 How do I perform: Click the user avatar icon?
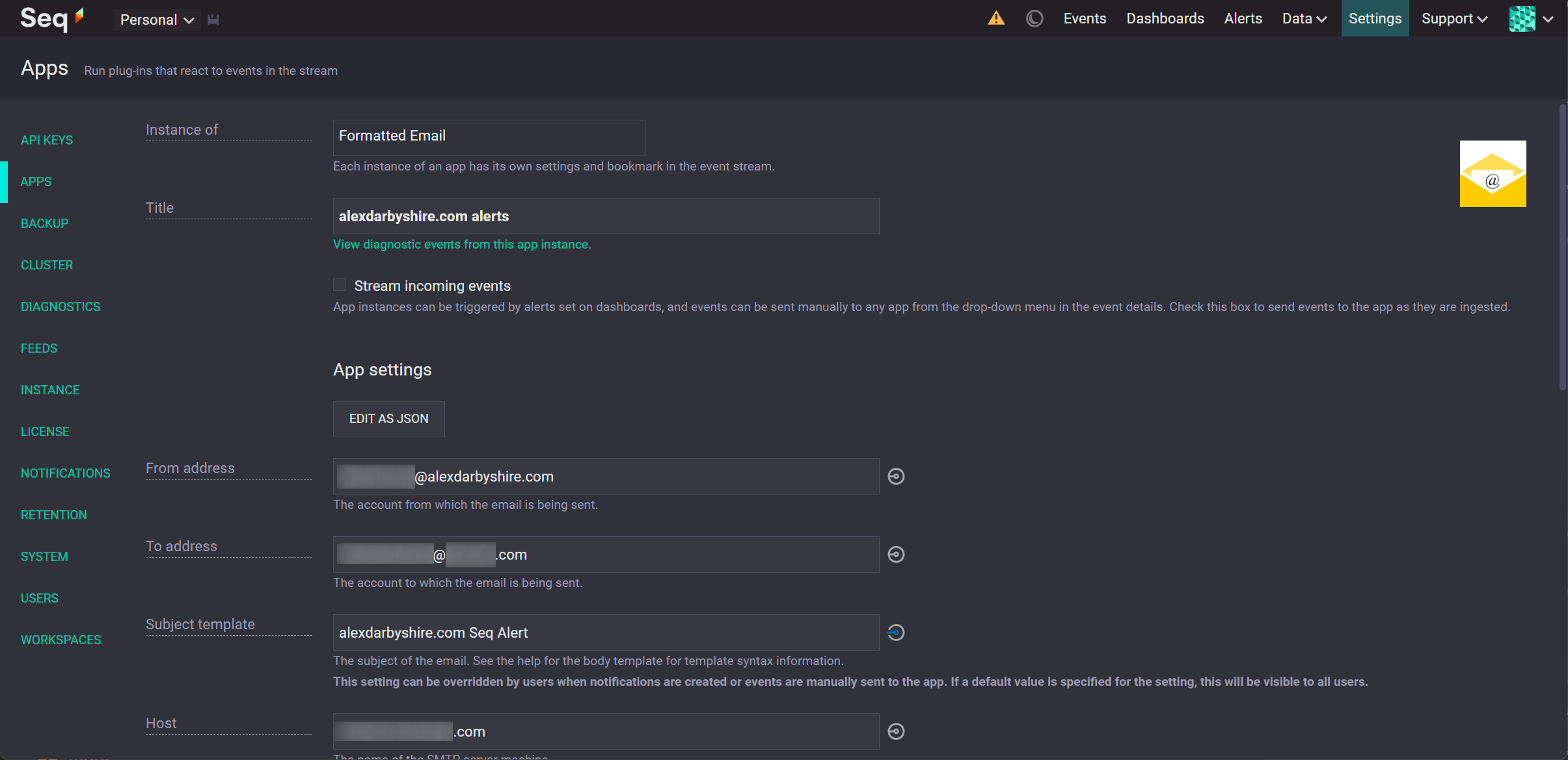tap(1522, 18)
